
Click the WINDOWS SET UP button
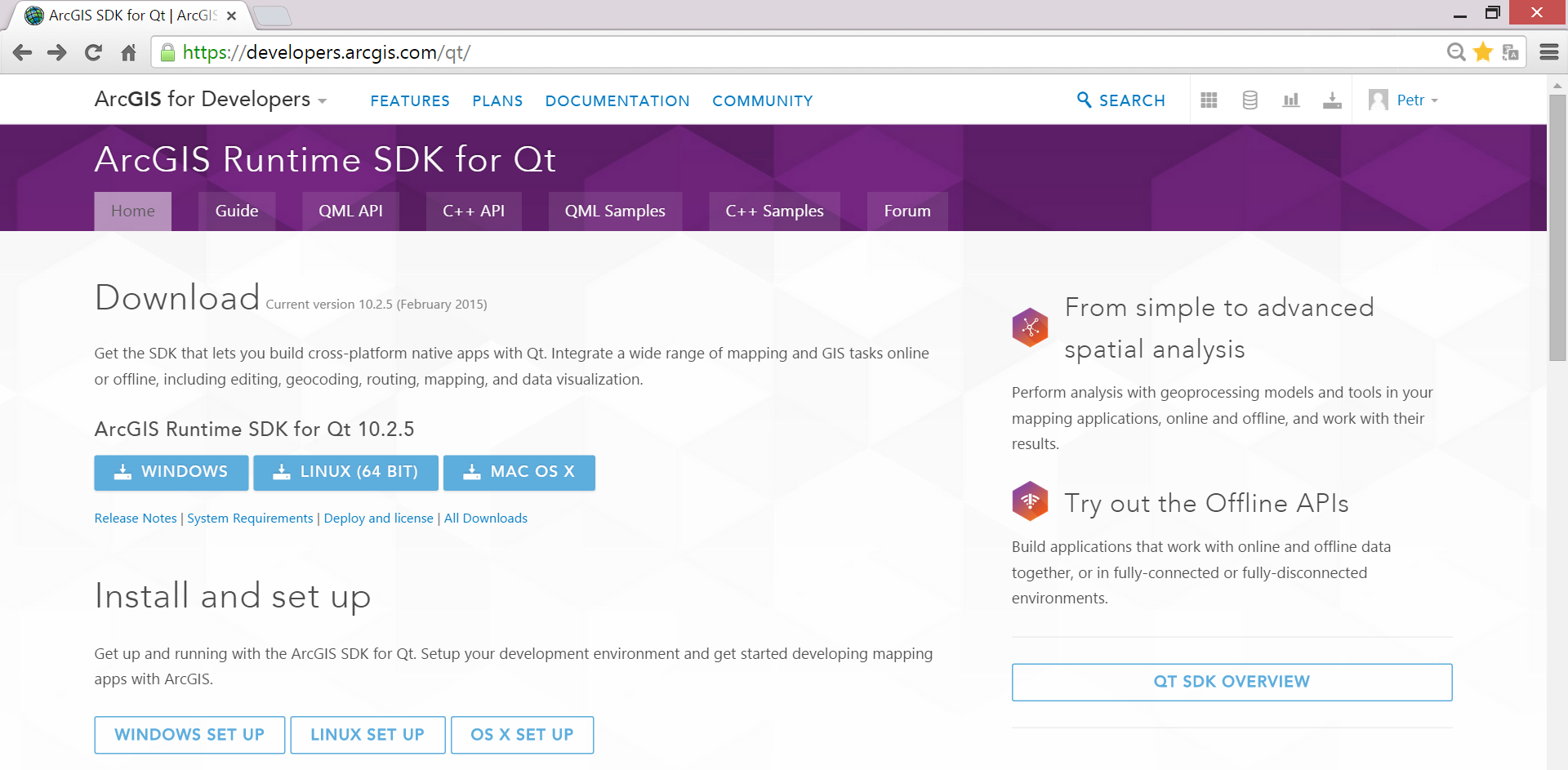(189, 735)
